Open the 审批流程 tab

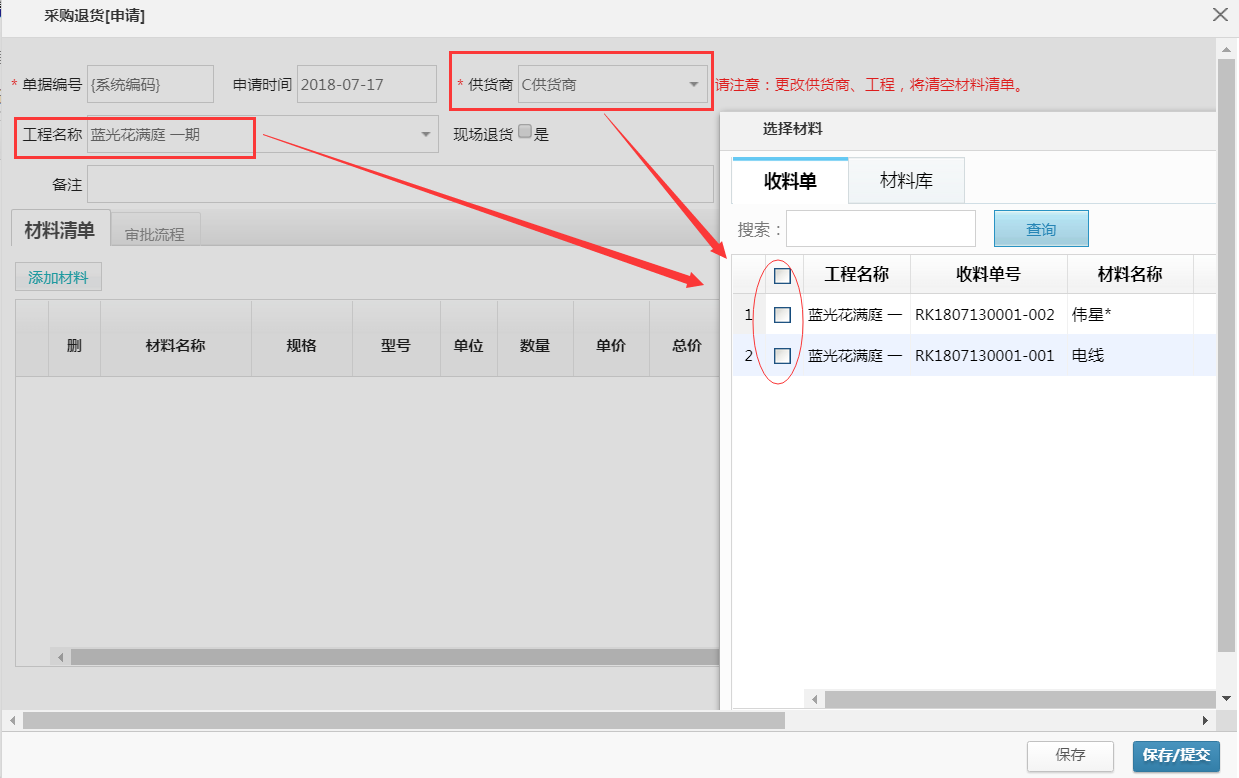(x=155, y=234)
